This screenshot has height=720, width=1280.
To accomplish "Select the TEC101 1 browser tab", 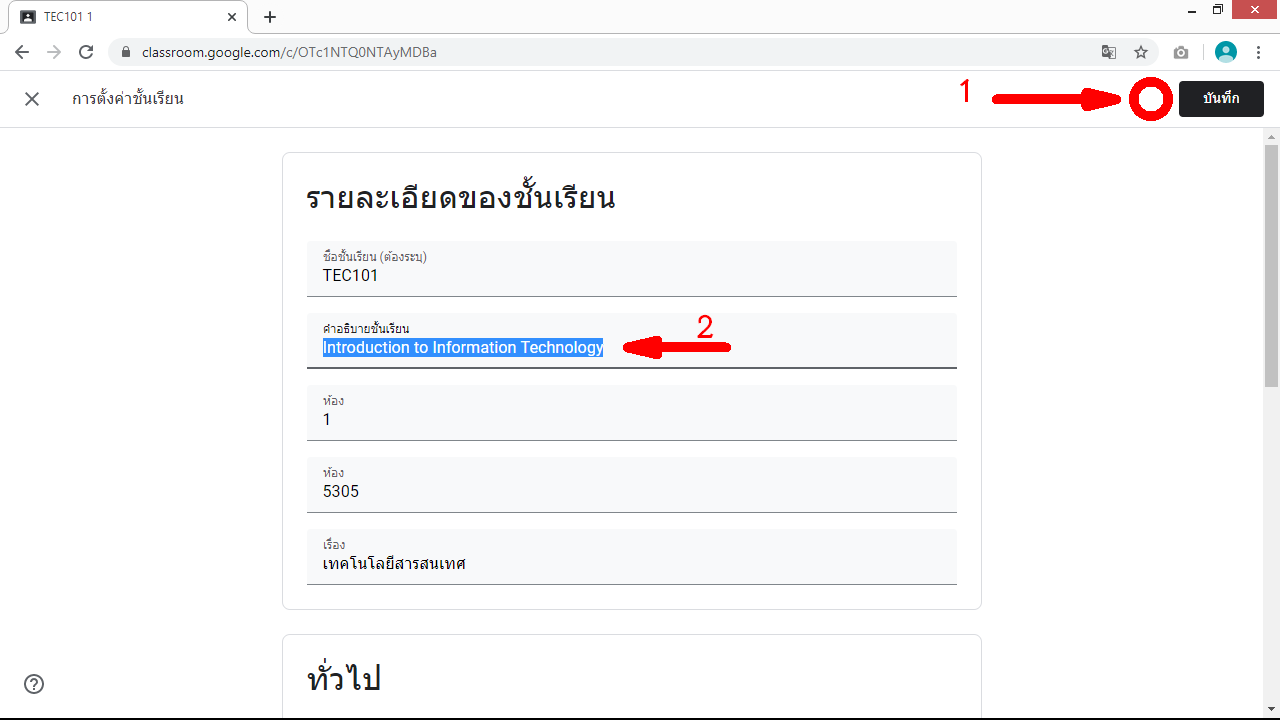I will [120, 17].
